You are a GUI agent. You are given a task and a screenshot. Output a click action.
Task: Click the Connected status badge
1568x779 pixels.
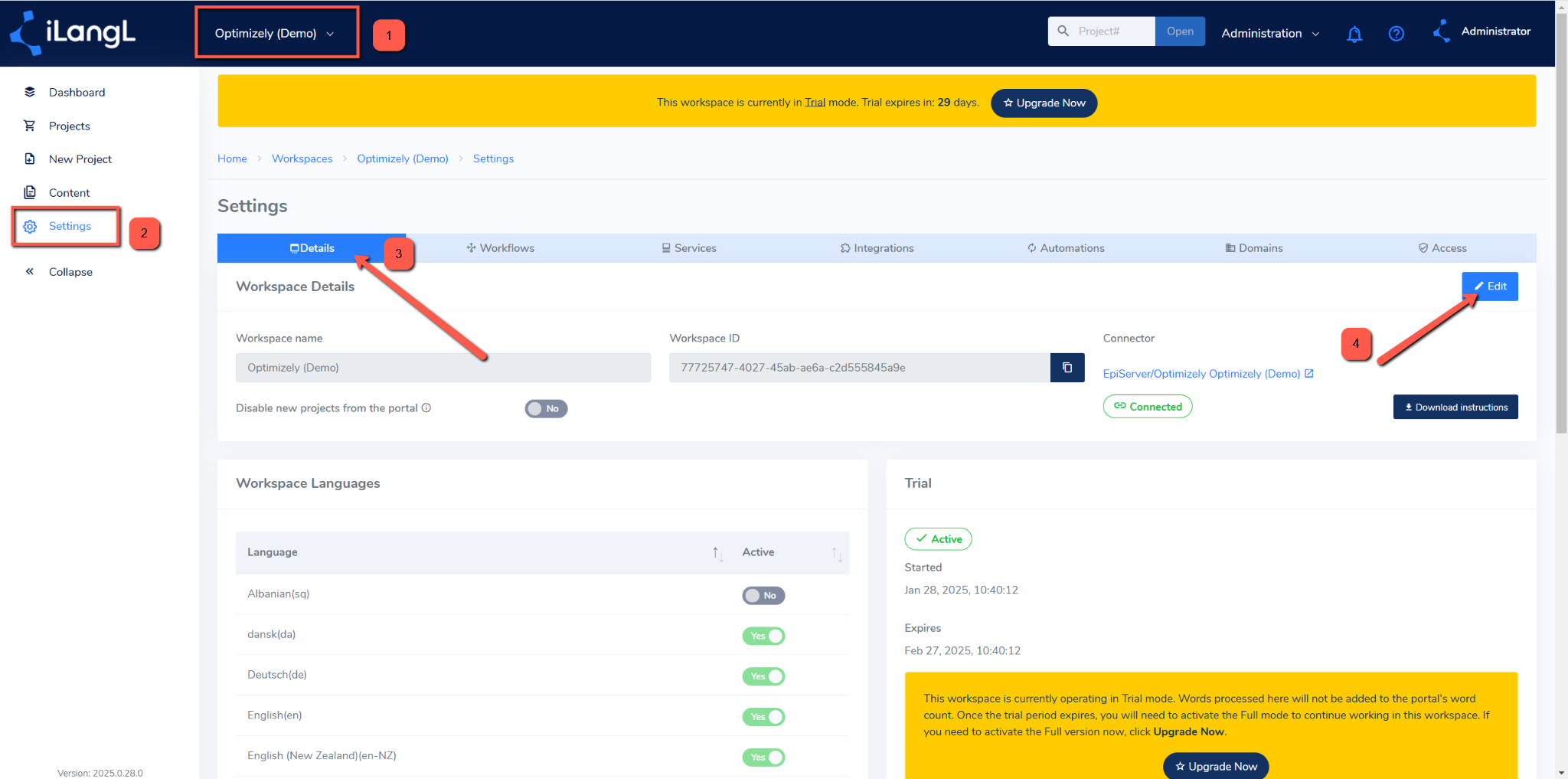[1148, 407]
